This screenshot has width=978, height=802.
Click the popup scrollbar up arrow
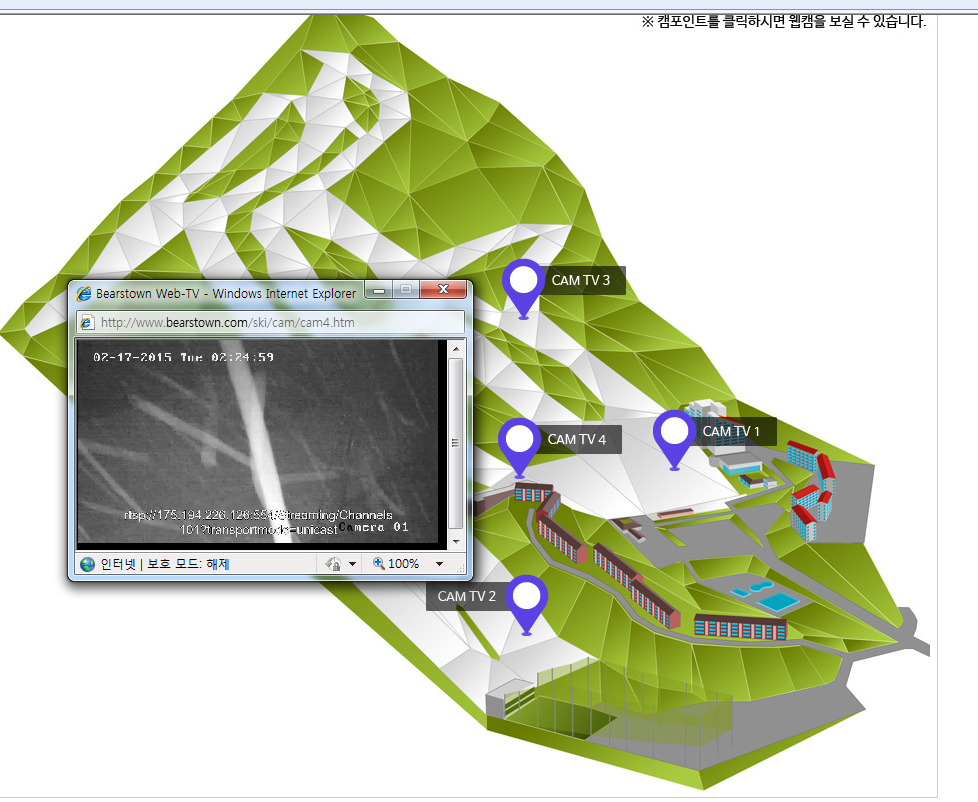click(x=455, y=348)
